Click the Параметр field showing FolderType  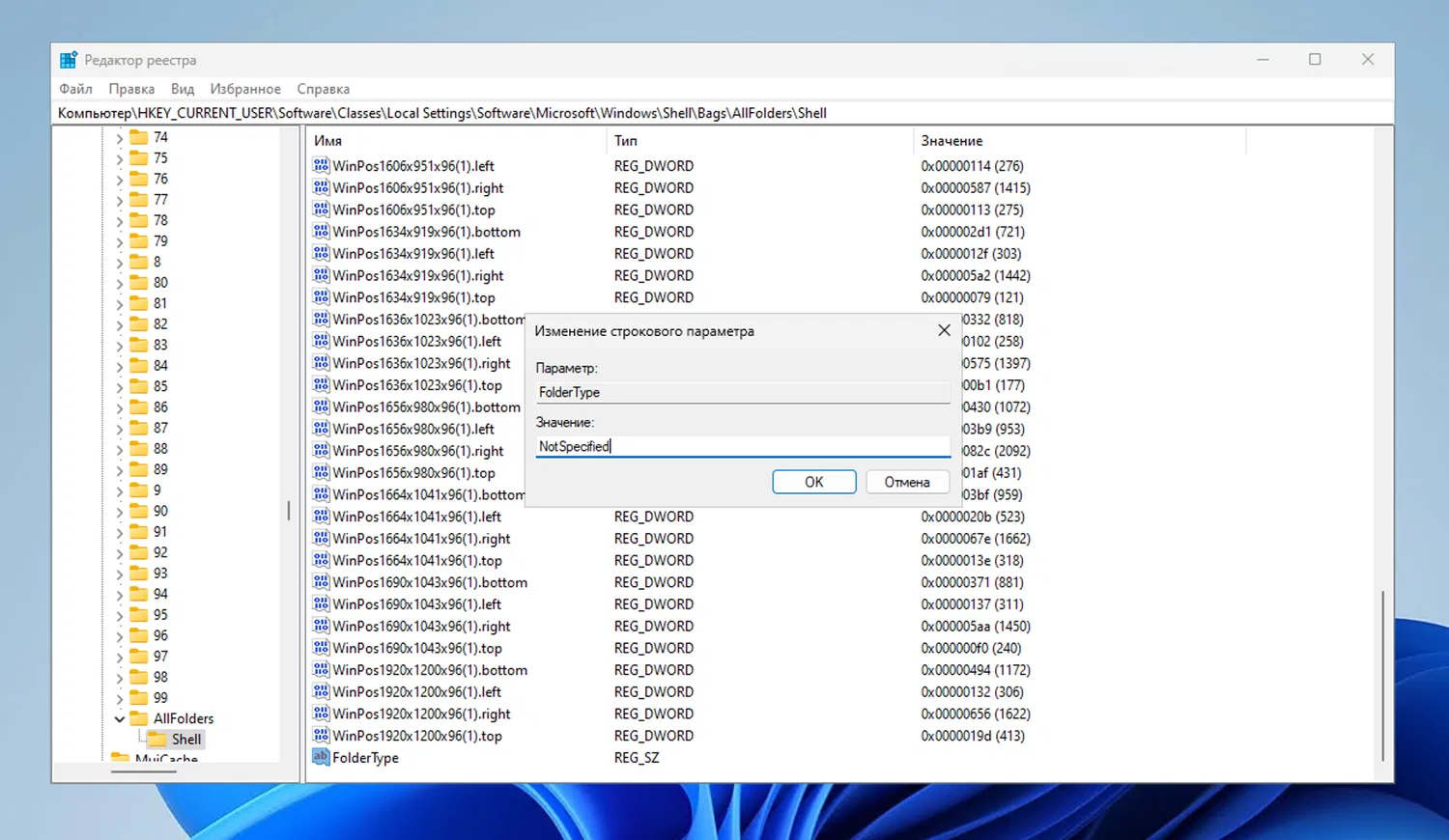[743, 392]
